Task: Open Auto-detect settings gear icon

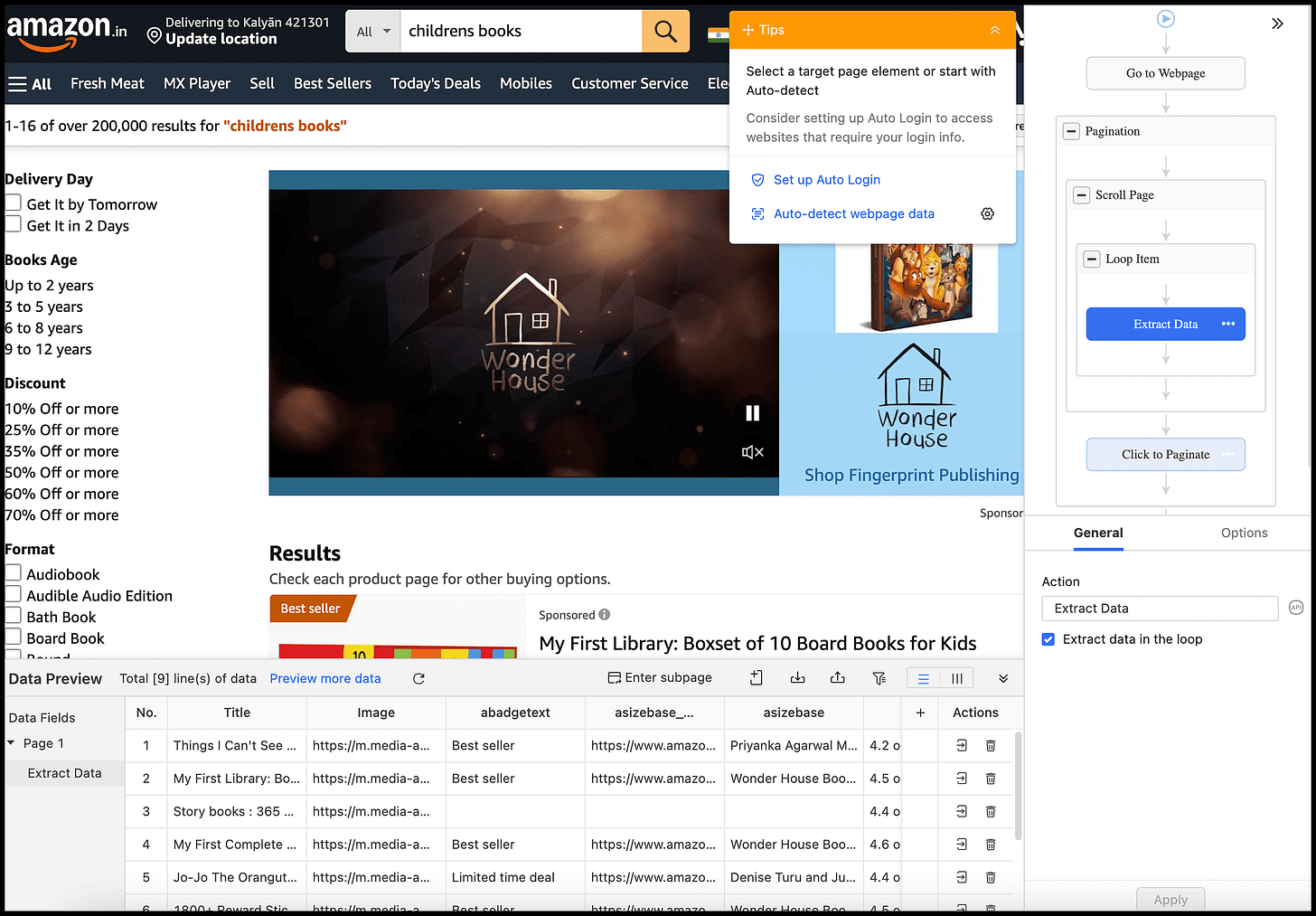Action: click(987, 214)
